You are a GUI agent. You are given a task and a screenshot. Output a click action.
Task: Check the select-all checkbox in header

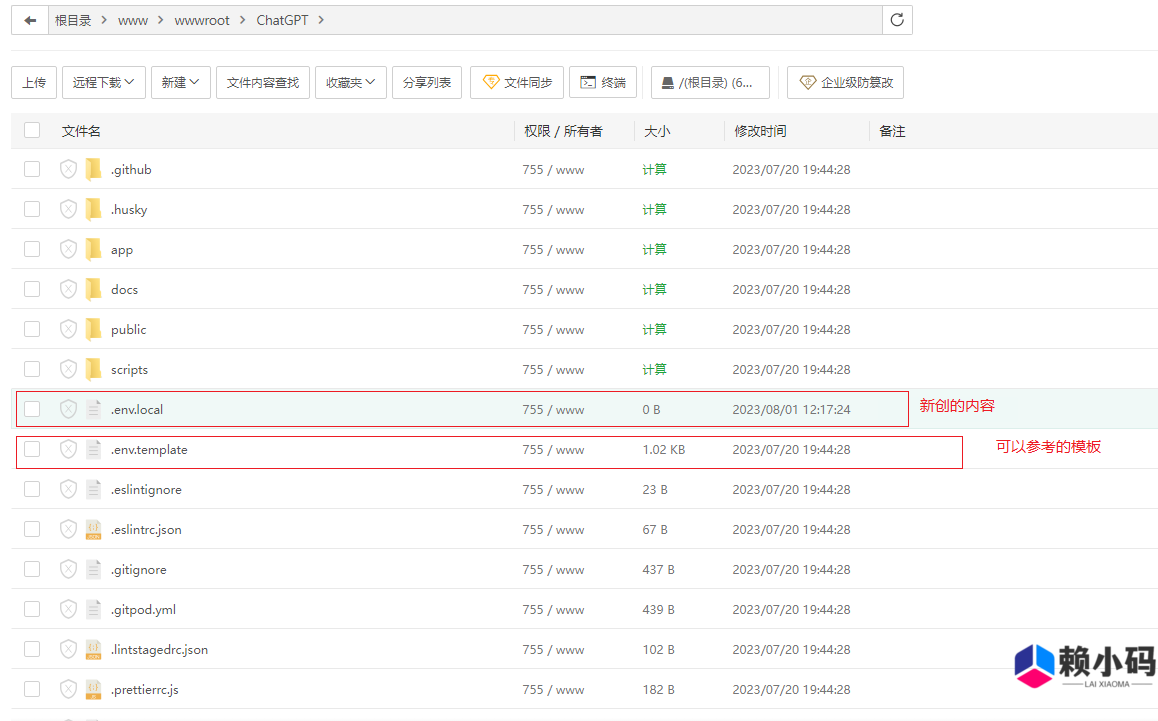(31, 130)
